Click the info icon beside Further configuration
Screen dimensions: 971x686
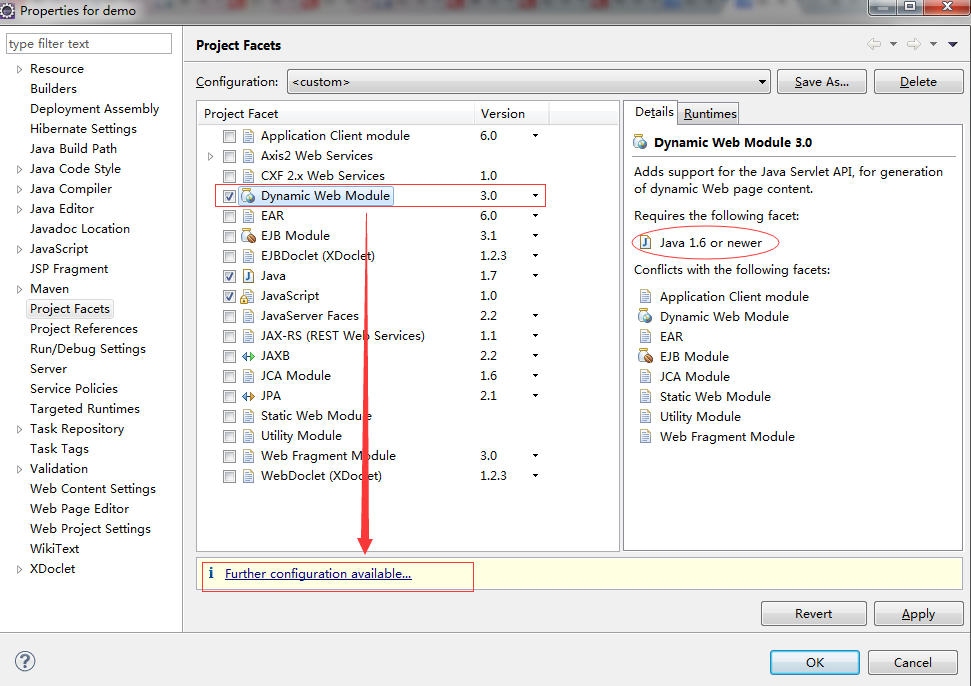211,573
